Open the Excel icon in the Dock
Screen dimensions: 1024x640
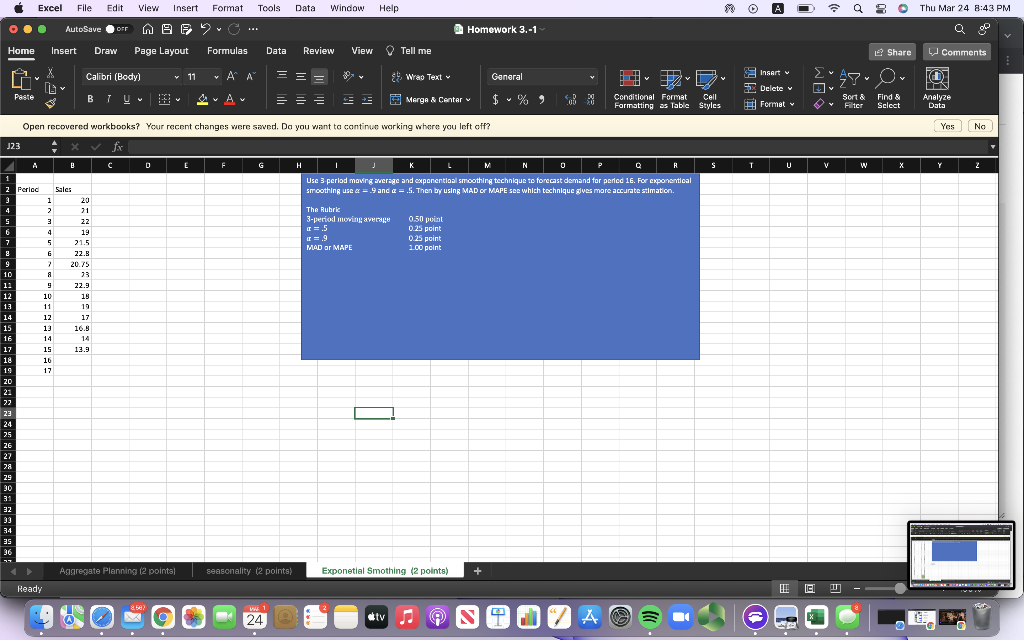pyautogui.click(x=815, y=617)
